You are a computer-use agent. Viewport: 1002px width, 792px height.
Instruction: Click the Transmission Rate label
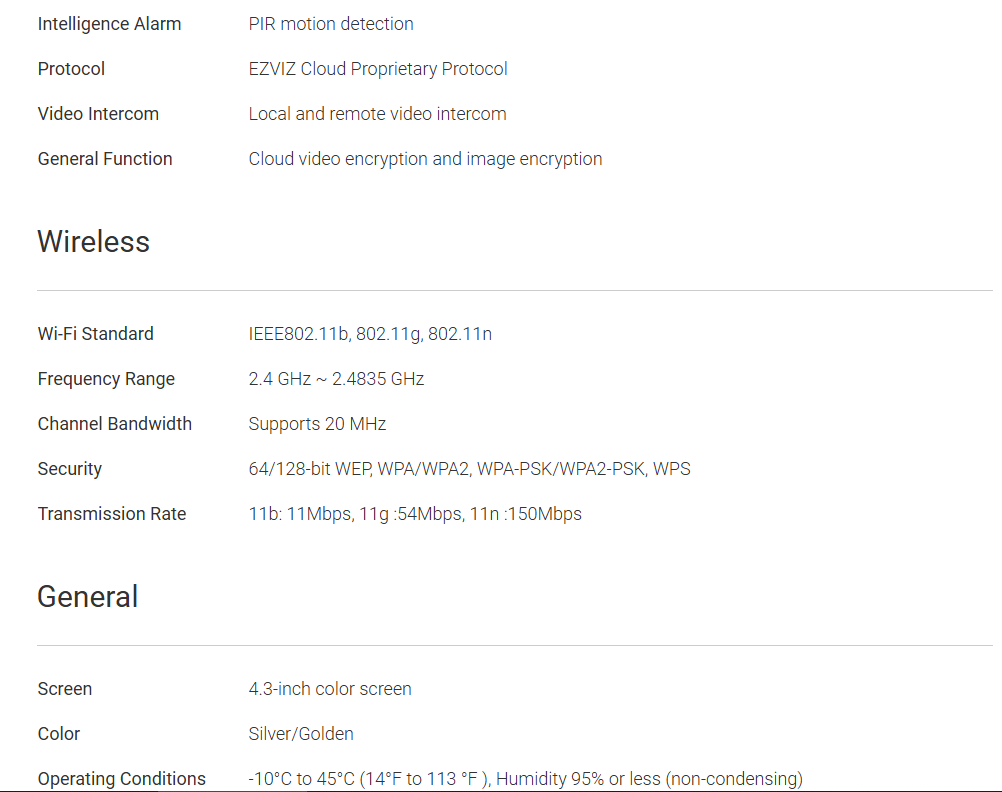(x=112, y=514)
